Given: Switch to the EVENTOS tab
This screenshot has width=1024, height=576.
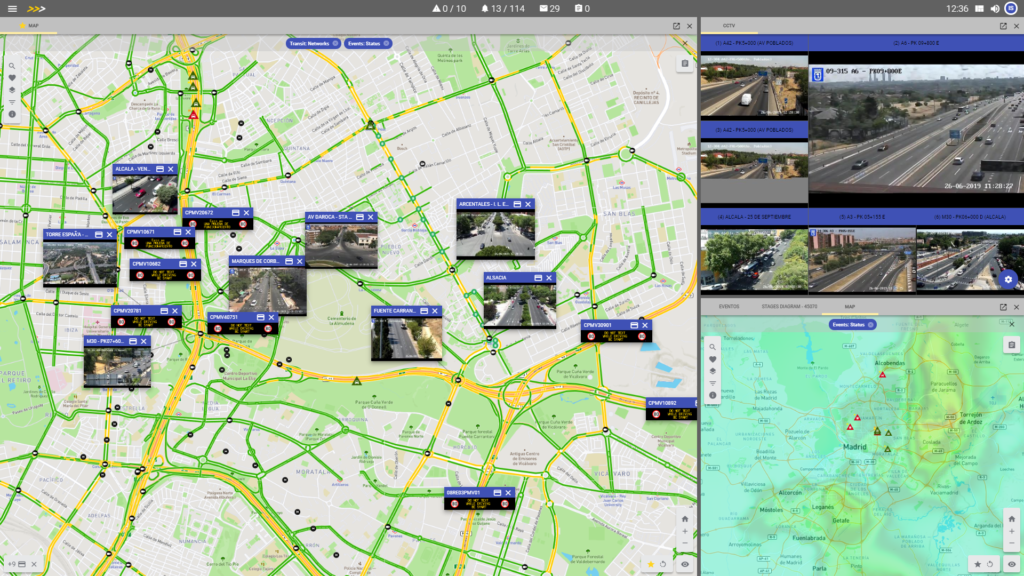Looking at the screenshot, I should tap(730, 306).
